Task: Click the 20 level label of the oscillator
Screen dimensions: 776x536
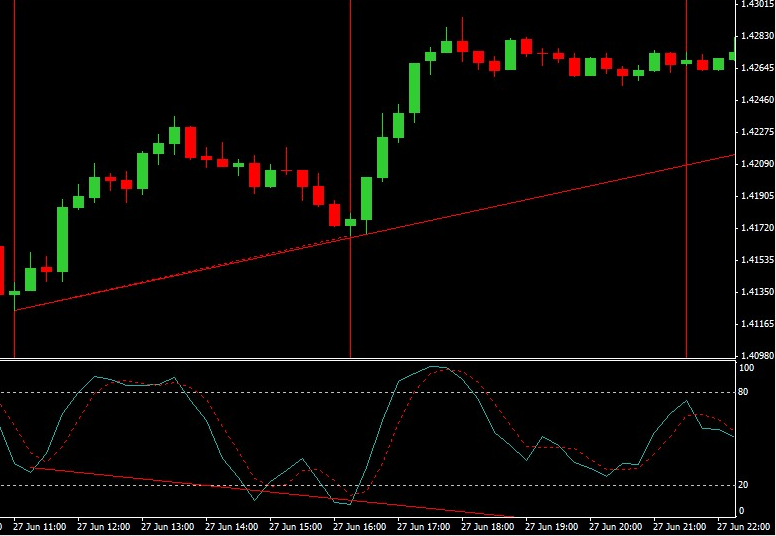Action: click(743, 485)
